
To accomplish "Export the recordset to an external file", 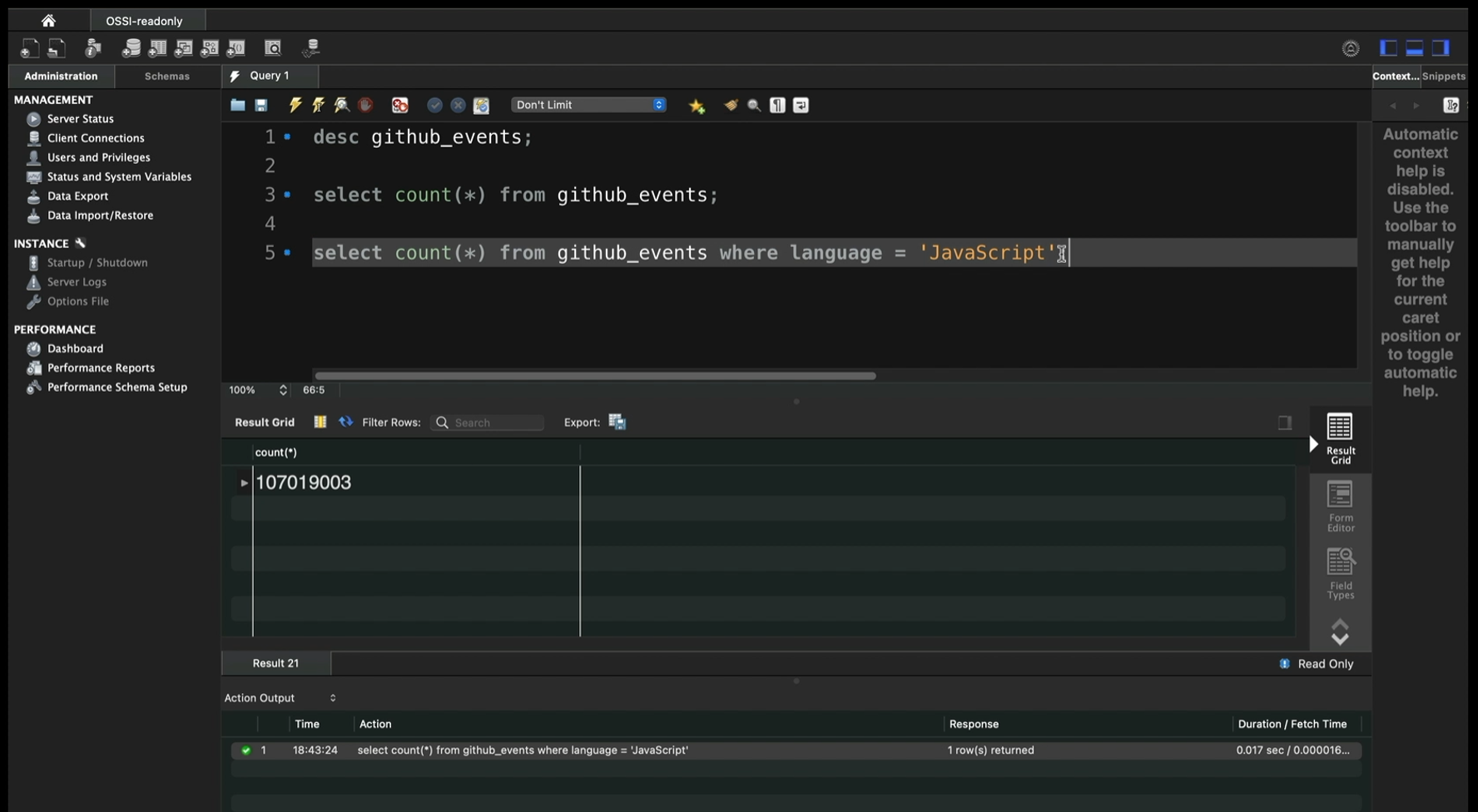I will (x=617, y=423).
